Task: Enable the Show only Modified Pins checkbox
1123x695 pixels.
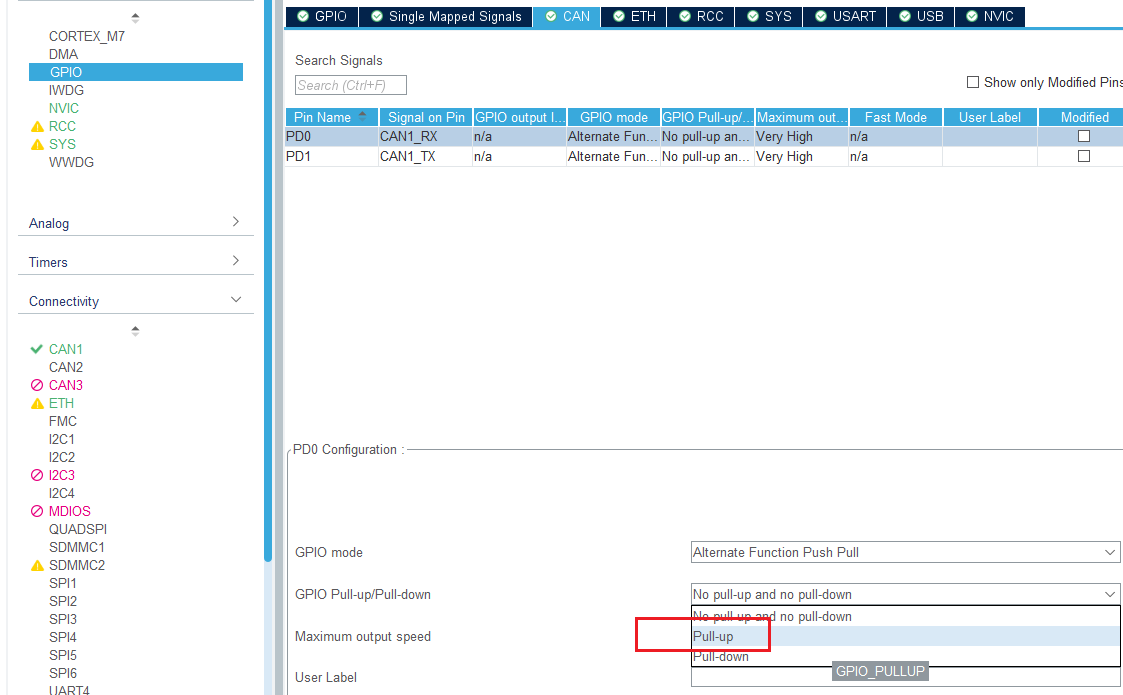Action: [x=971, y=82]
